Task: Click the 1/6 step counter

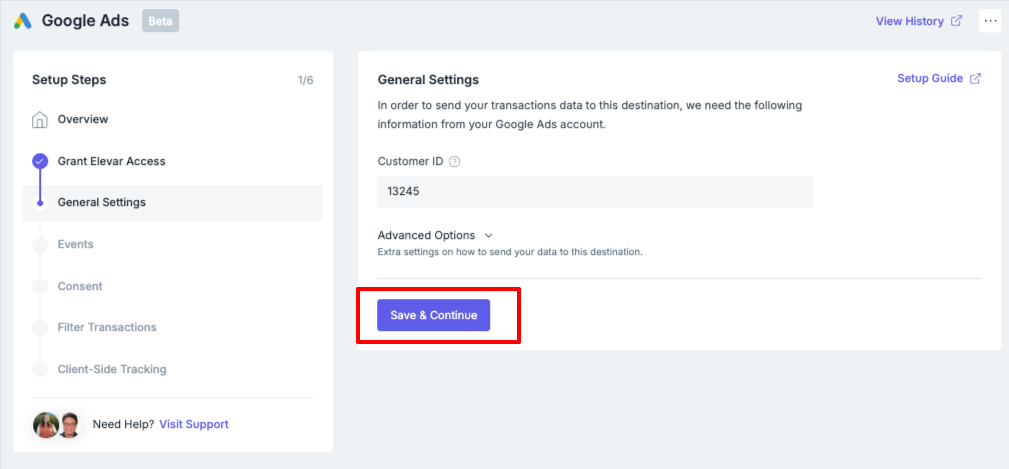Action: 305,80
